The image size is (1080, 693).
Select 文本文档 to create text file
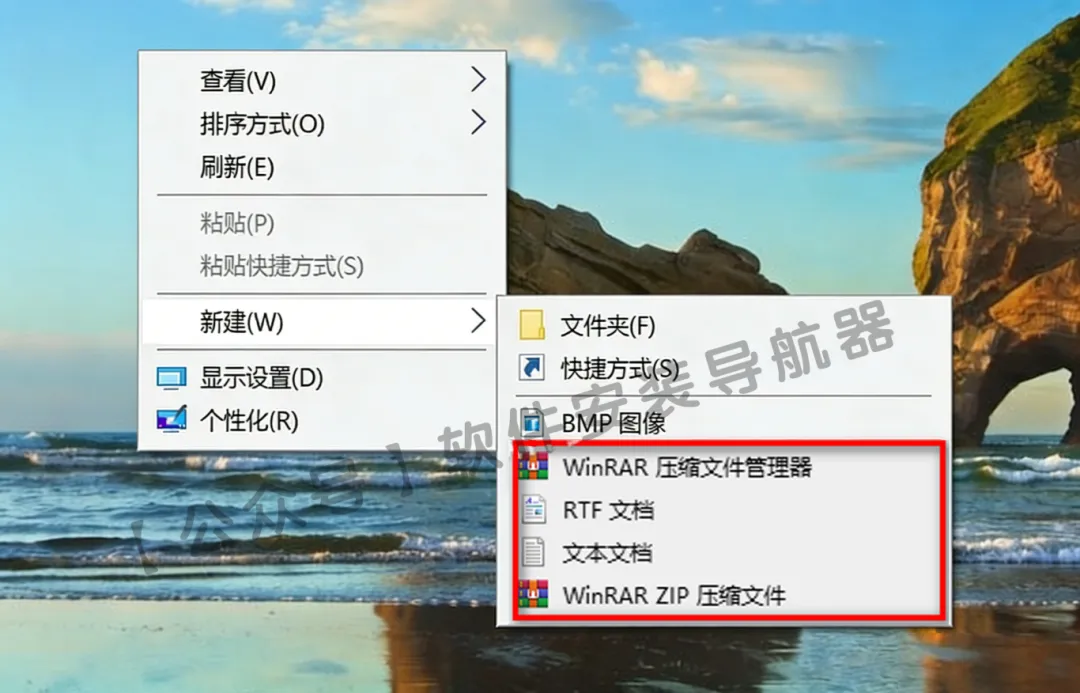coord(607,553)
